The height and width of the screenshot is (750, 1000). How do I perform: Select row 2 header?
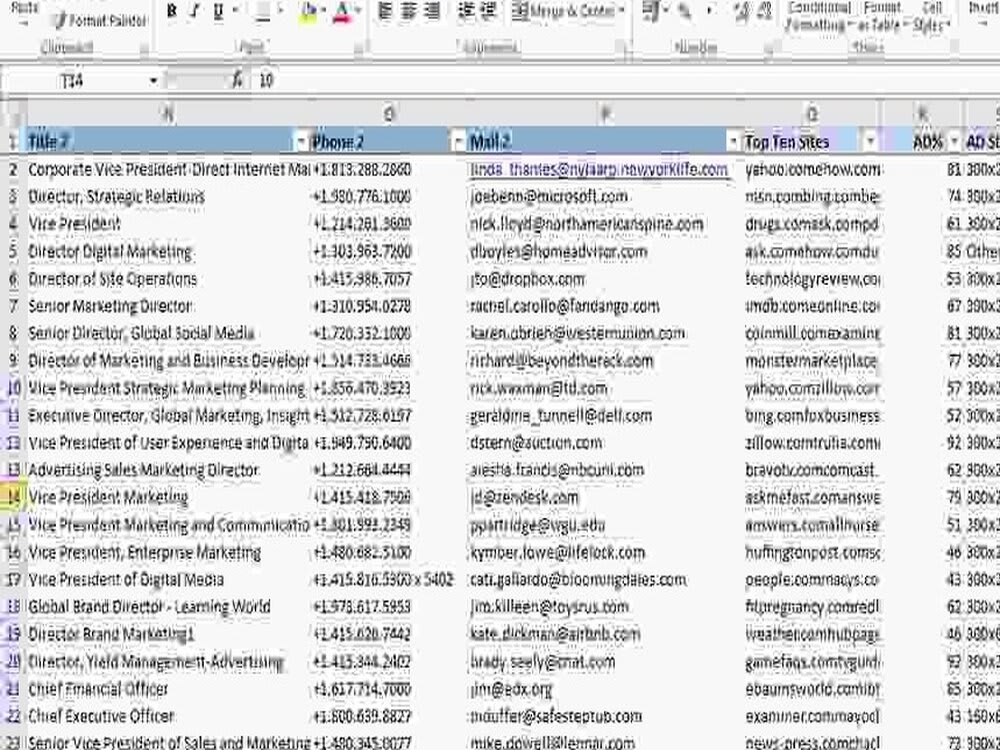point(13,169)
